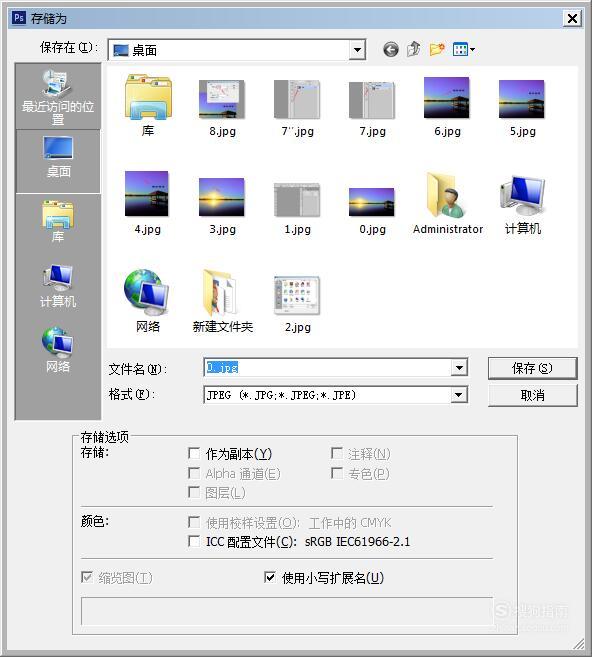Select 库 in the left sidebar

click(58, 221)
